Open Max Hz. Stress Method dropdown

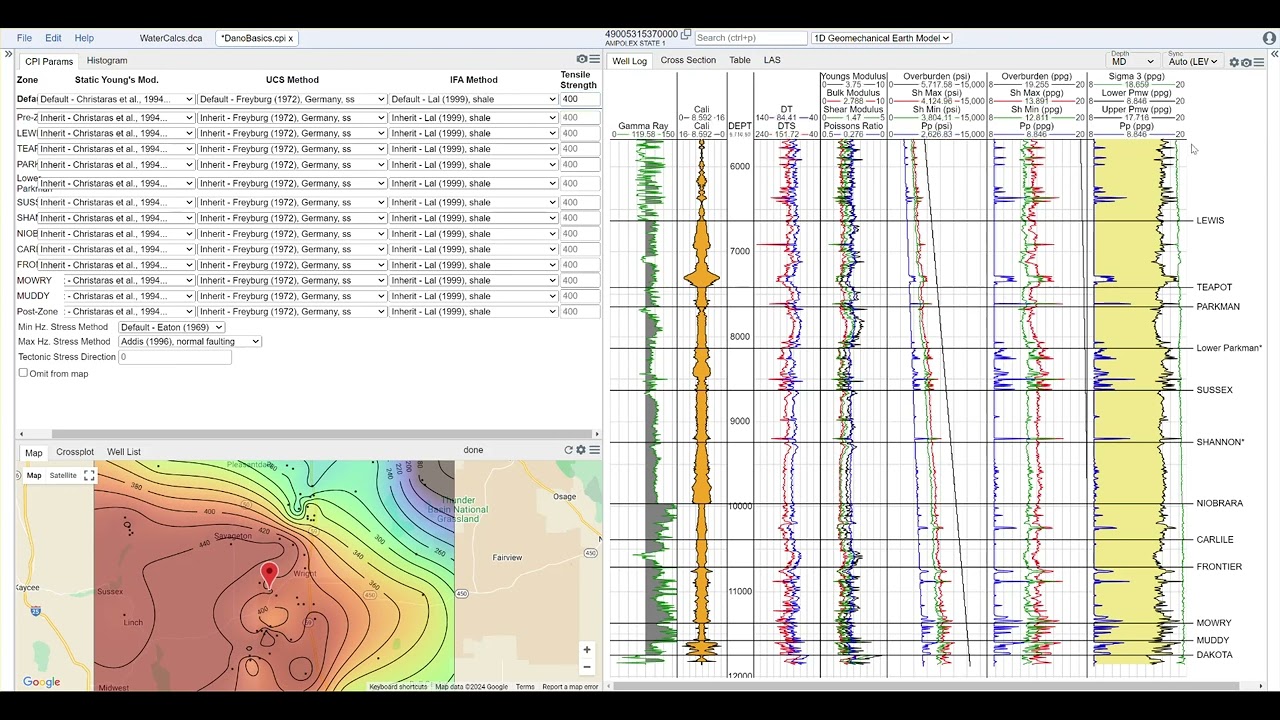[189, 342]
